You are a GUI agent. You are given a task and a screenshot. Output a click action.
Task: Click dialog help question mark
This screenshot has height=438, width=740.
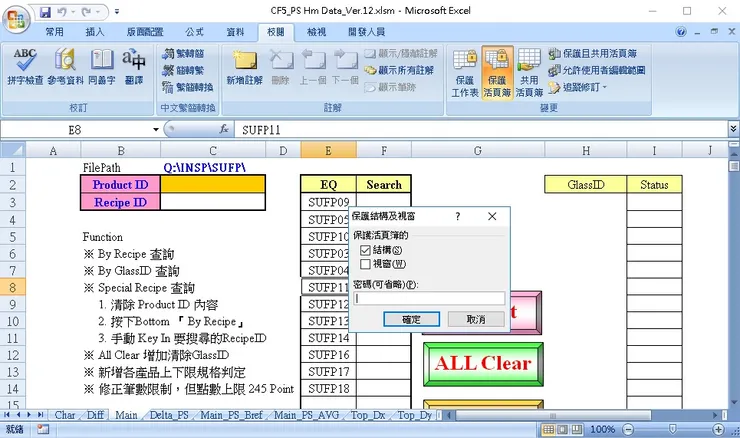click(457, 216)
